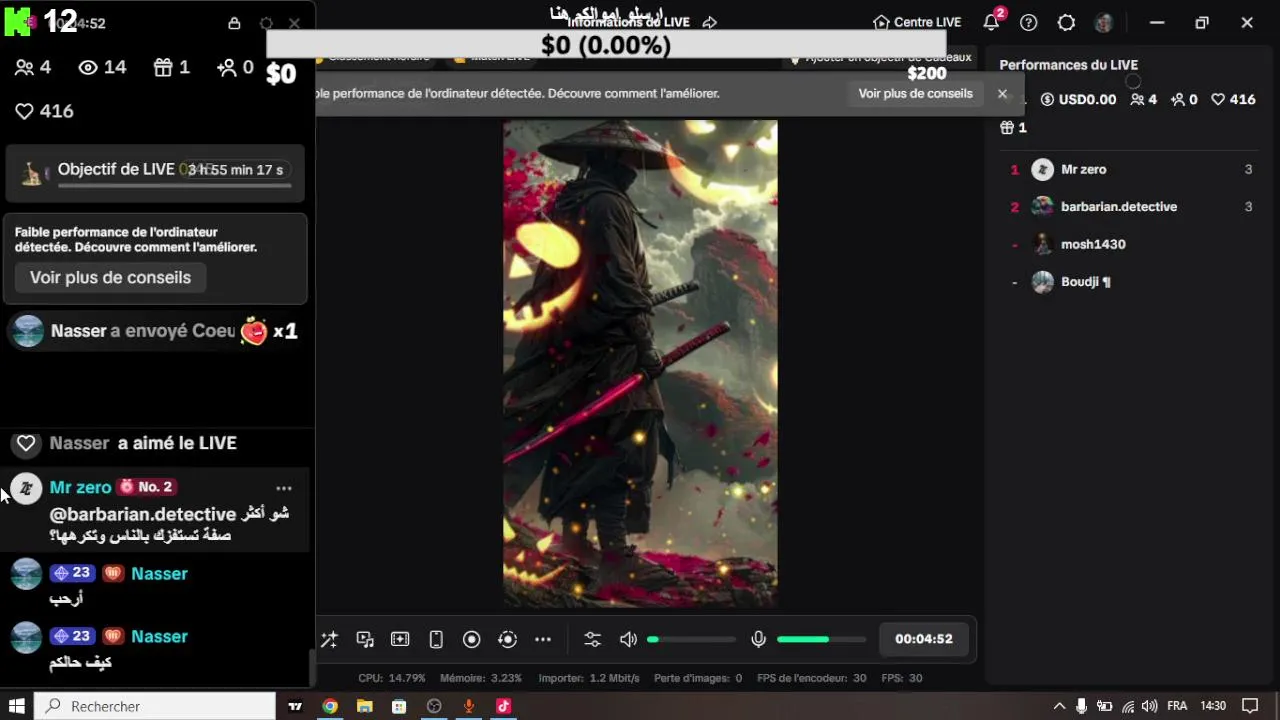The image size is (1280, 720).
Task: Click @barbarian.detective mention in the chat
Action: tap(143, 514)
